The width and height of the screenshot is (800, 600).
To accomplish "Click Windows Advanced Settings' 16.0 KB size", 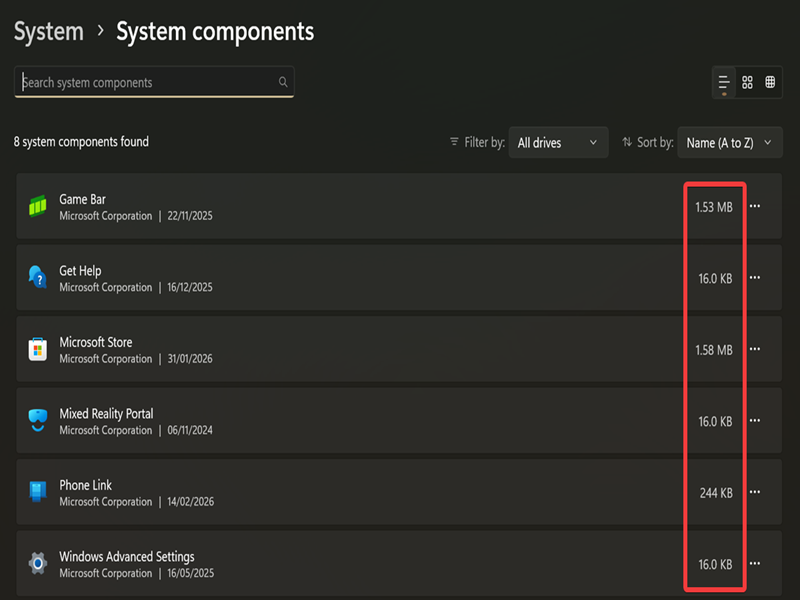I will coord(715,564).
